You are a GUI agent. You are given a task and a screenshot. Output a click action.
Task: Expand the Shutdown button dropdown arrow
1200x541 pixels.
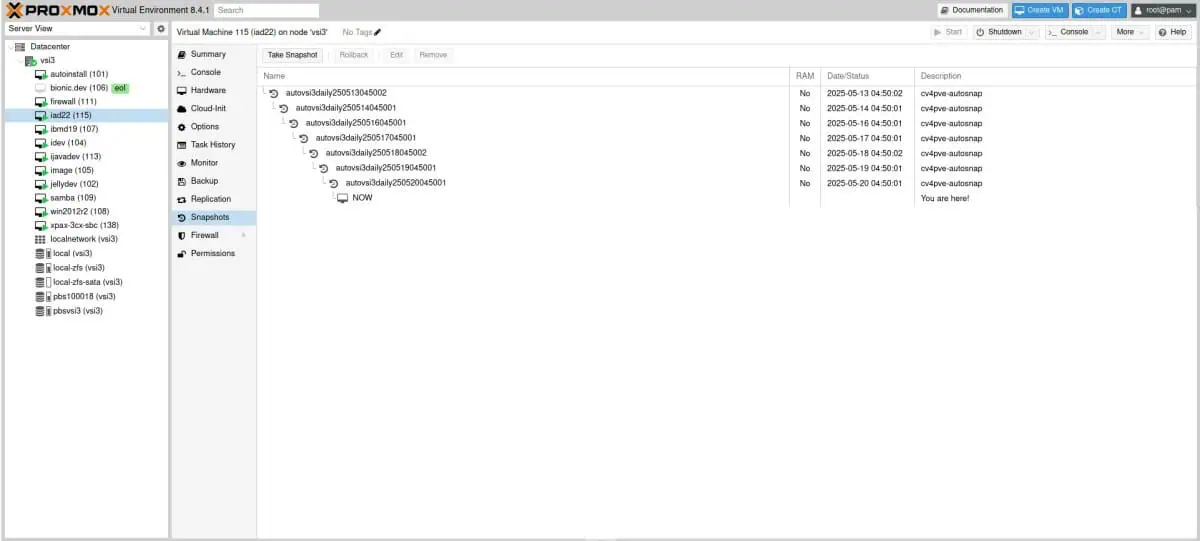pos(1033,32)
